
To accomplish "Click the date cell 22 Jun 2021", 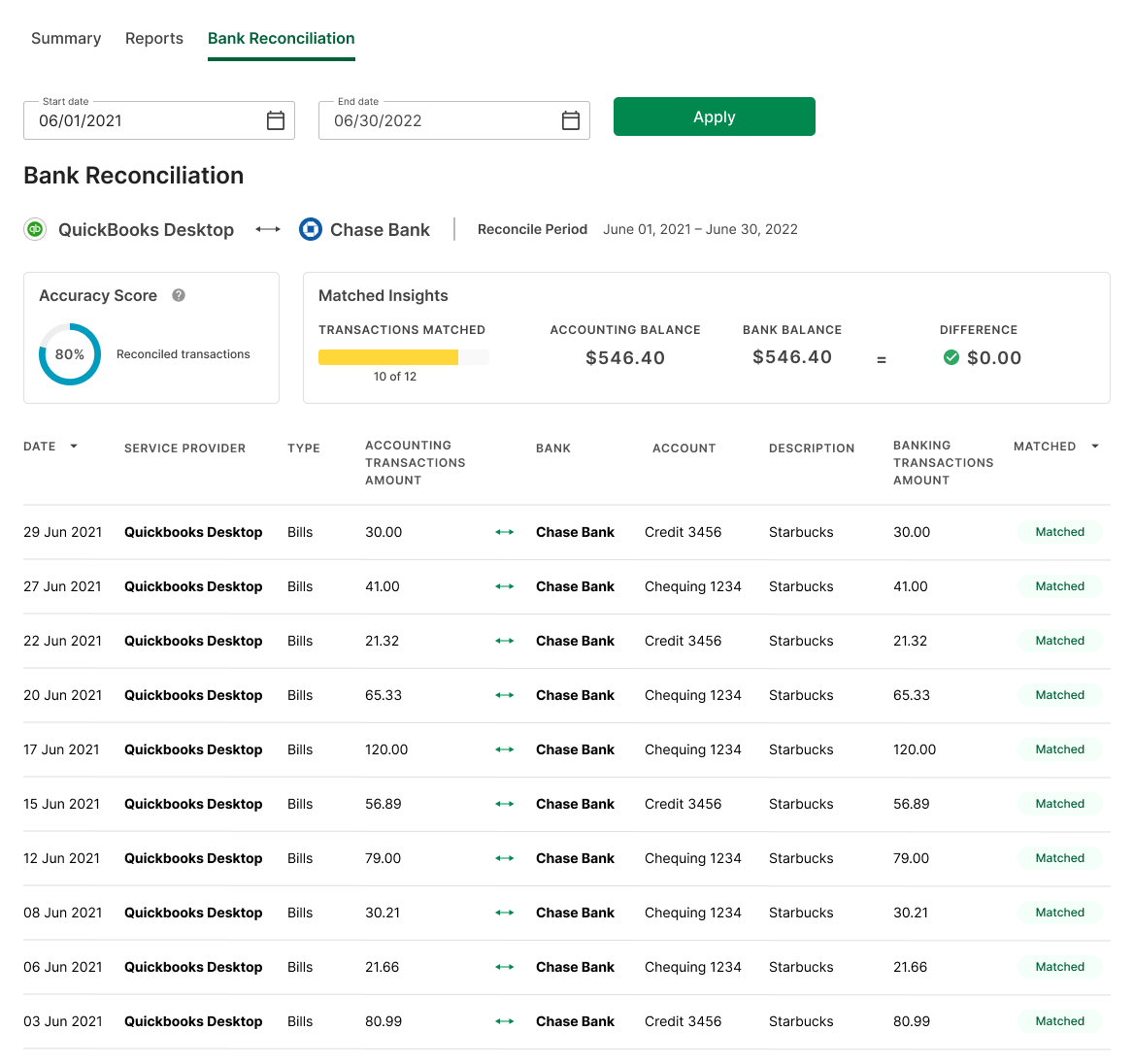I will click(x=62, y=641).
